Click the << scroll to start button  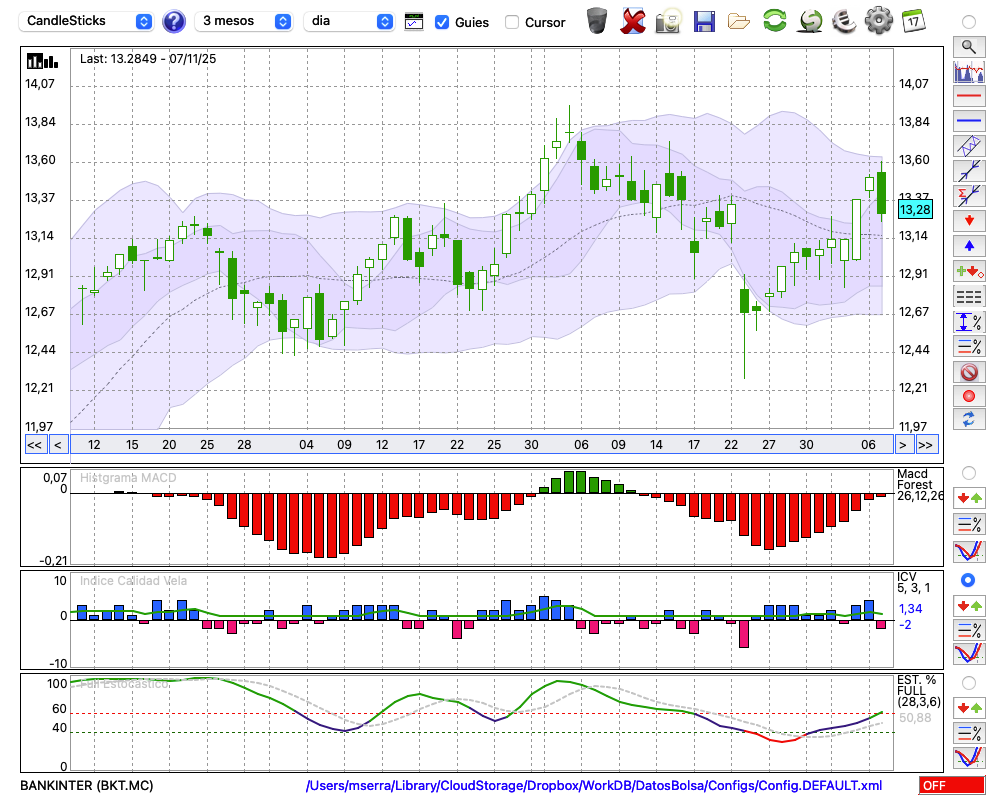(34, 445)
